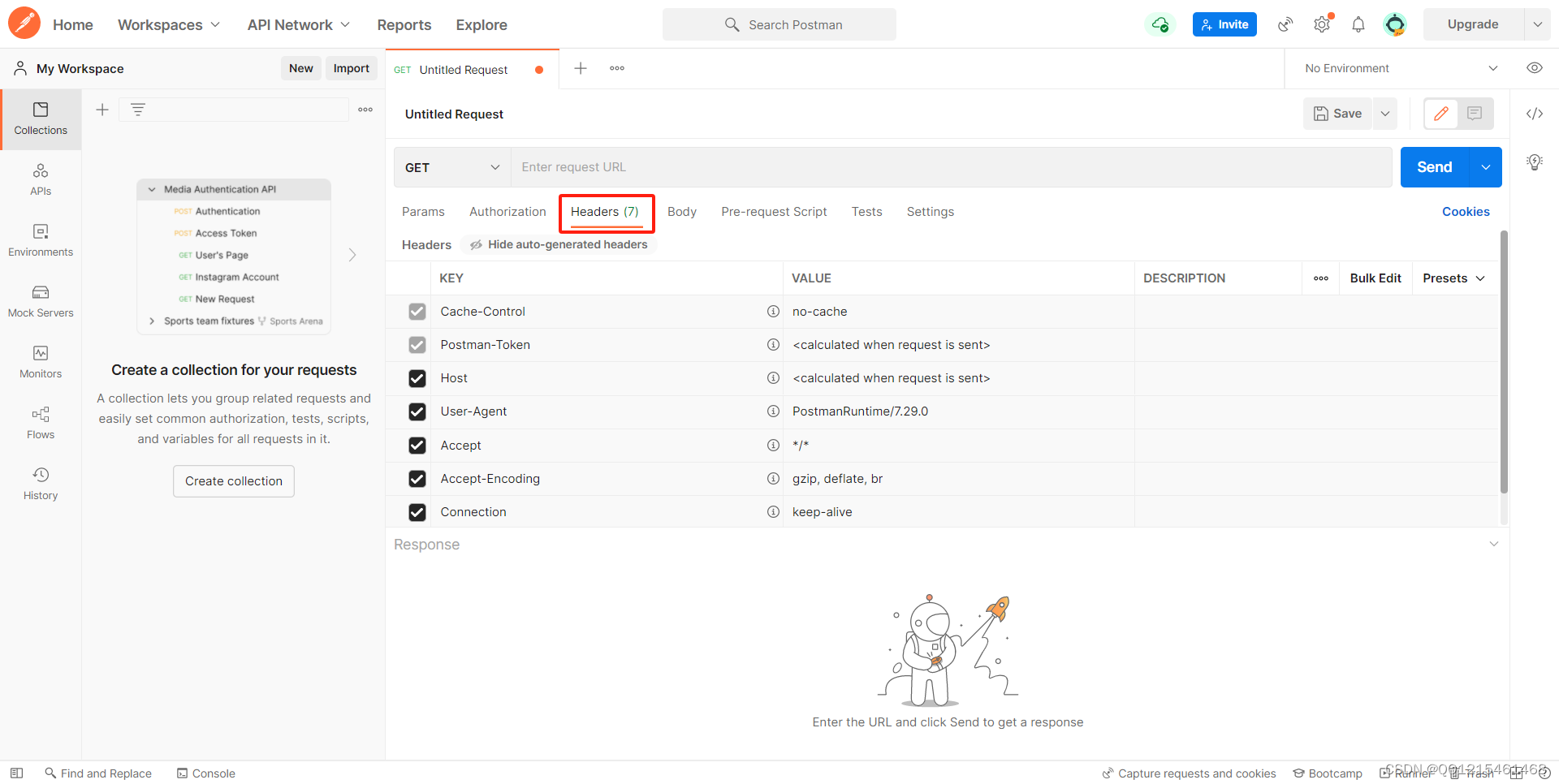
Task: Click the Import button
Action: [352, 68]
